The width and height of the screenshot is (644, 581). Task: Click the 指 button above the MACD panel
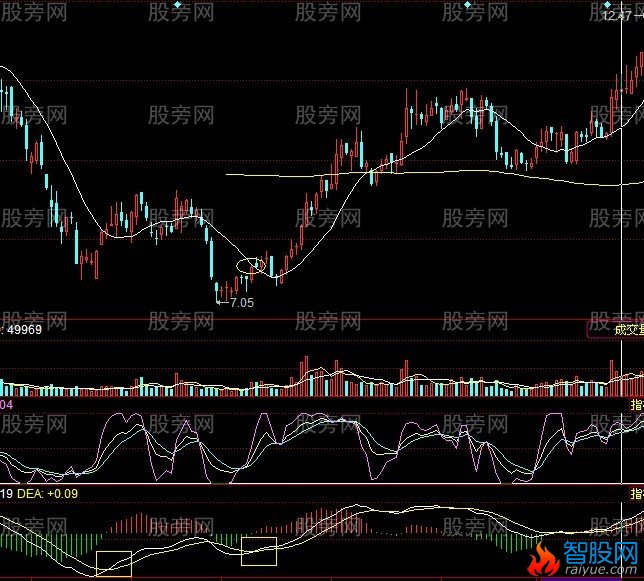pos(637,493)
